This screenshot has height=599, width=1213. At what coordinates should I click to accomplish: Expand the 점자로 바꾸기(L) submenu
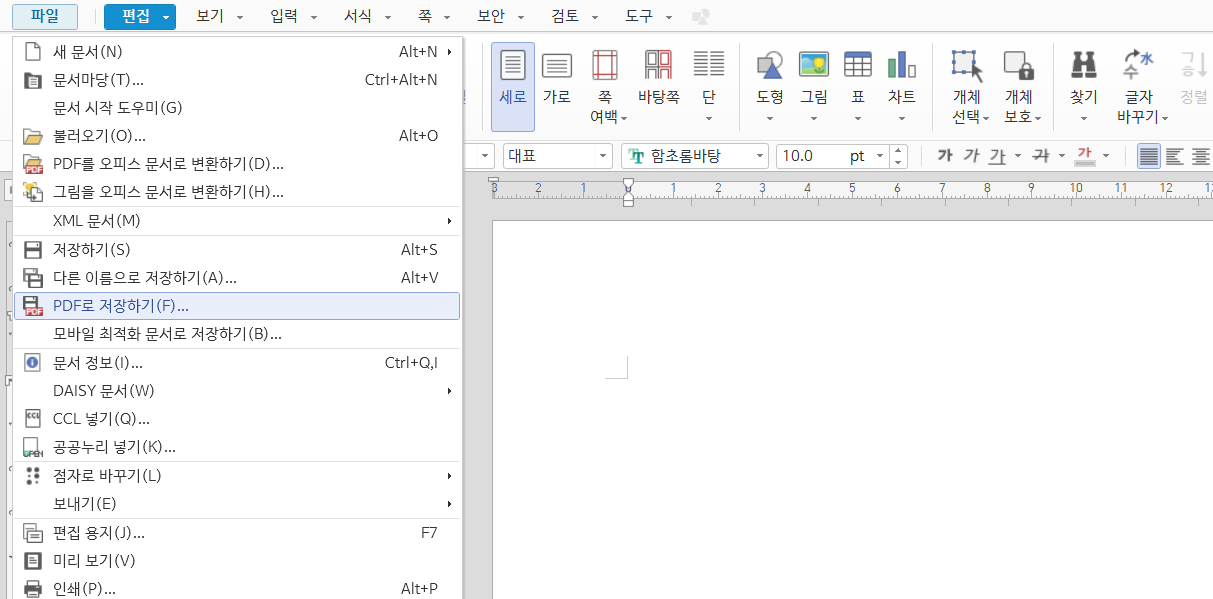[237, 476]
